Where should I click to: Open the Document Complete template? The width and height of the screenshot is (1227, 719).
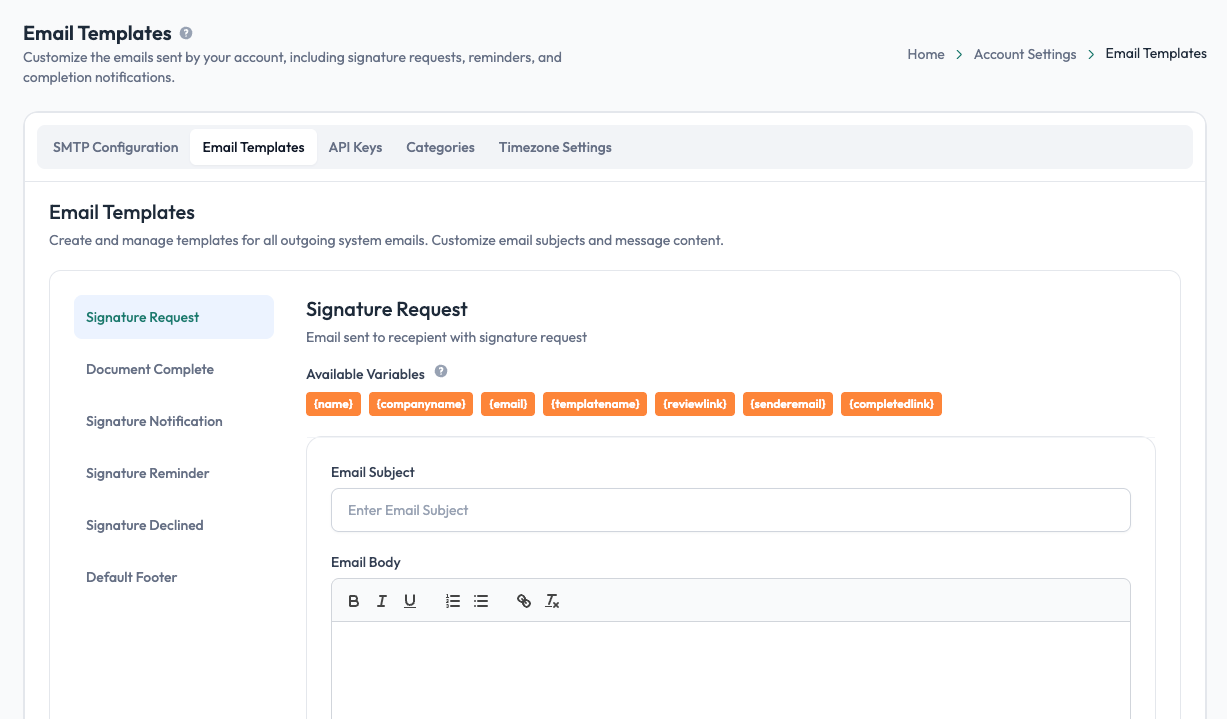click(x=174, y=369)
